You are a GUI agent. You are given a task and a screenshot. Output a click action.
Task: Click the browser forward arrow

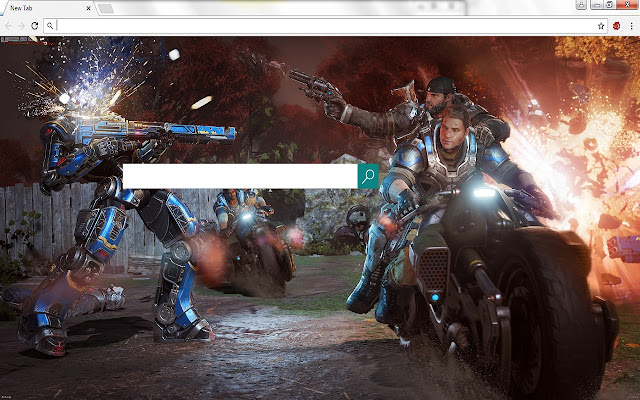[x=21, y=26]
